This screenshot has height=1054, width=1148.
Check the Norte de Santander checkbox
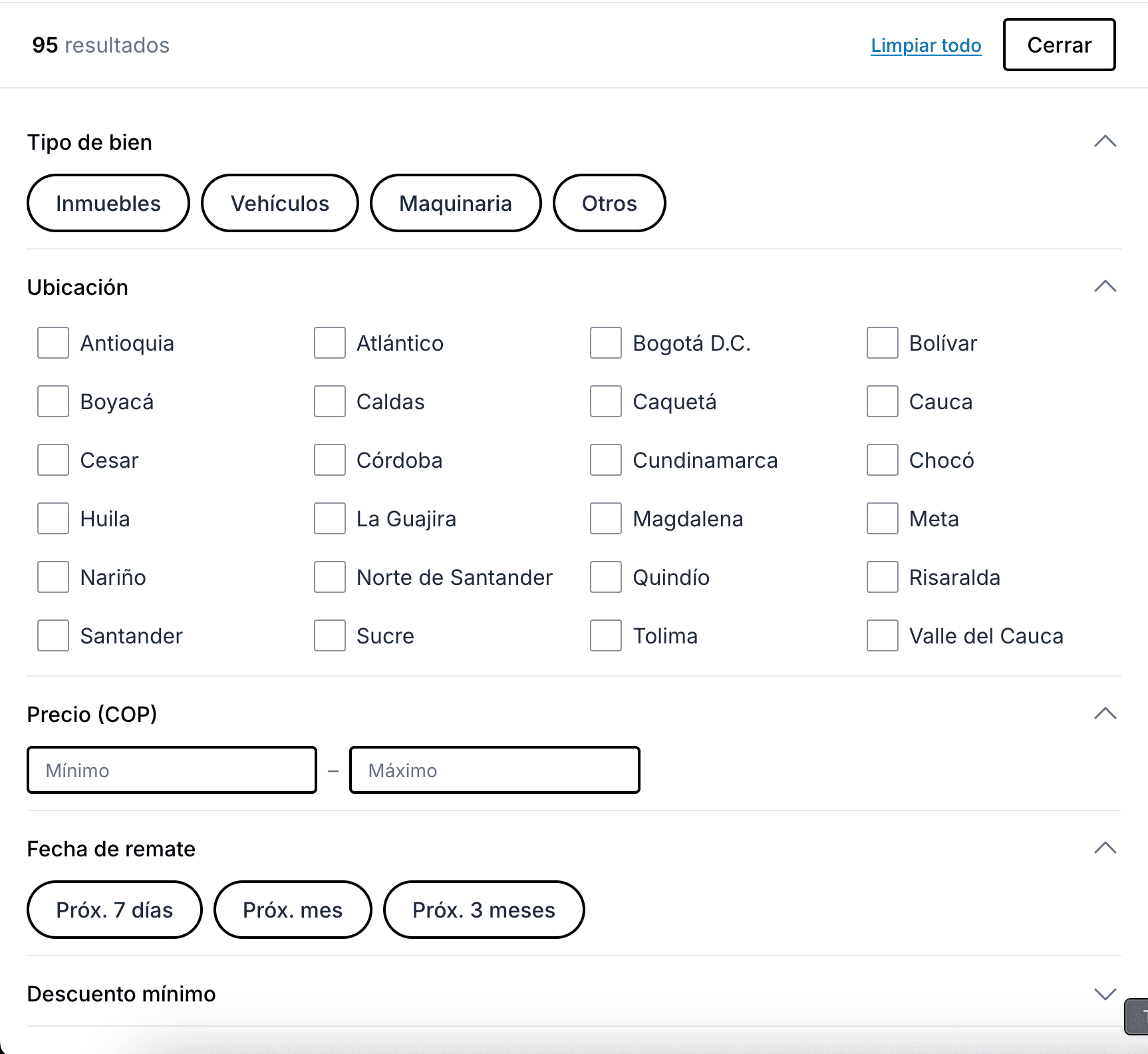click(x=330, y=577)
